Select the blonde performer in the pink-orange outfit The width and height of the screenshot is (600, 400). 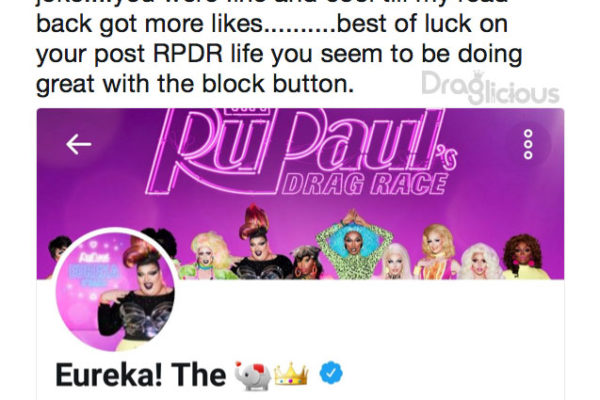pos(437,253)
